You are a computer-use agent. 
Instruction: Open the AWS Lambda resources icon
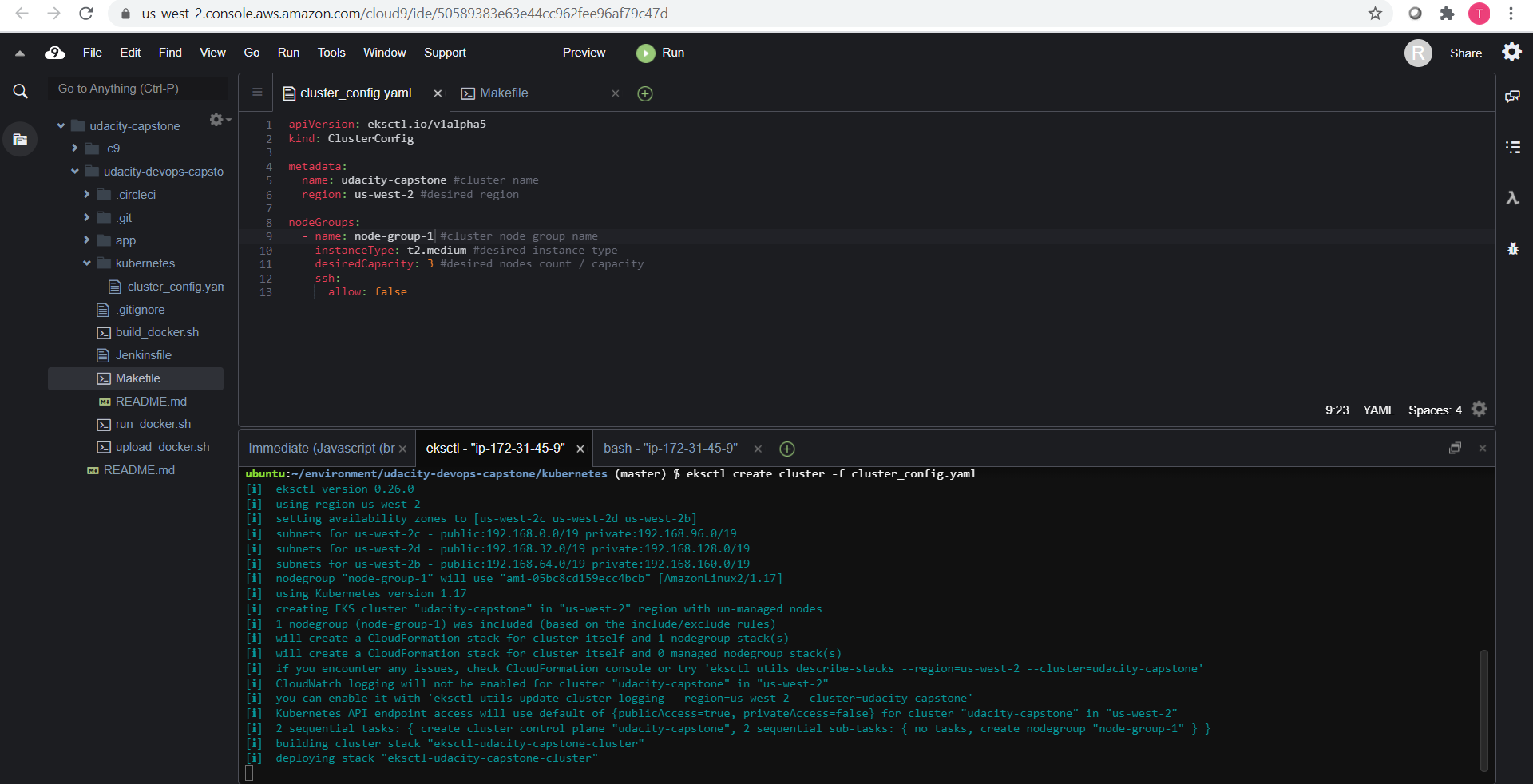point(1512,197)
